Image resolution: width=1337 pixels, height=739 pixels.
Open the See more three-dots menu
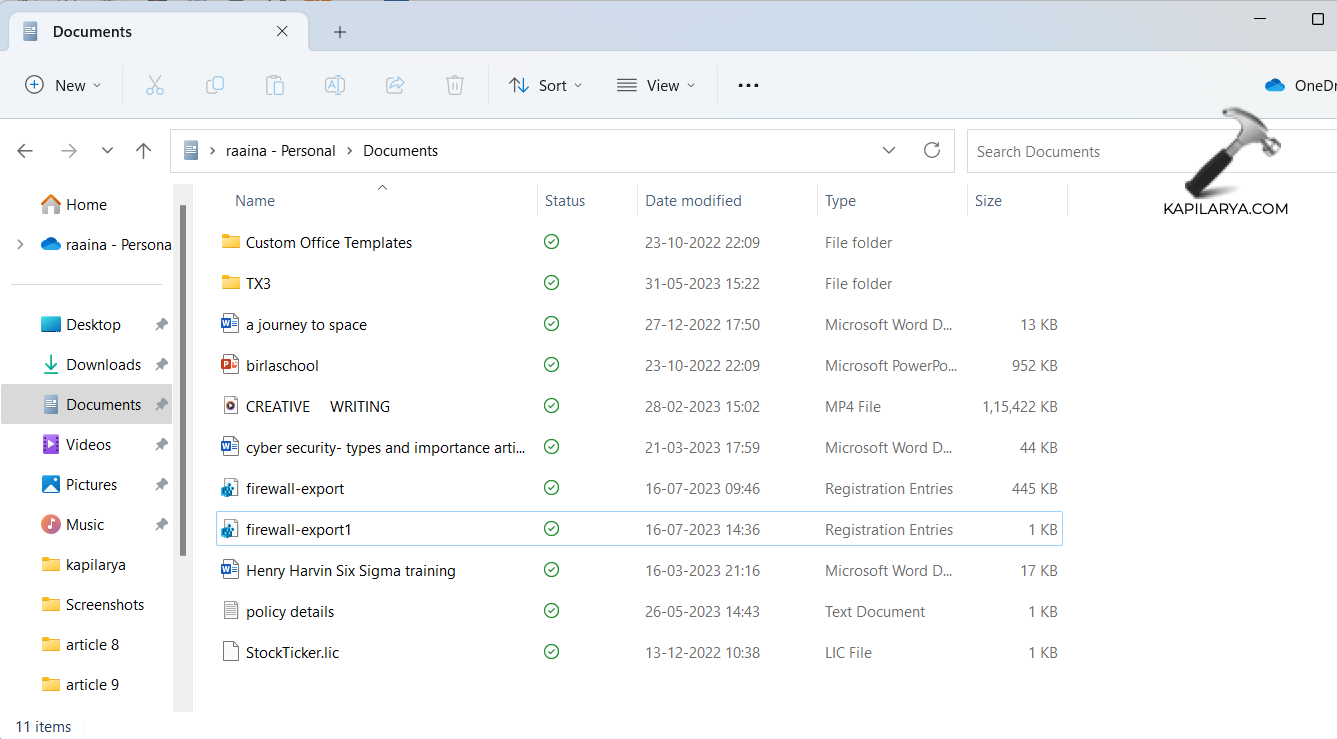click(x=748, y=86)
